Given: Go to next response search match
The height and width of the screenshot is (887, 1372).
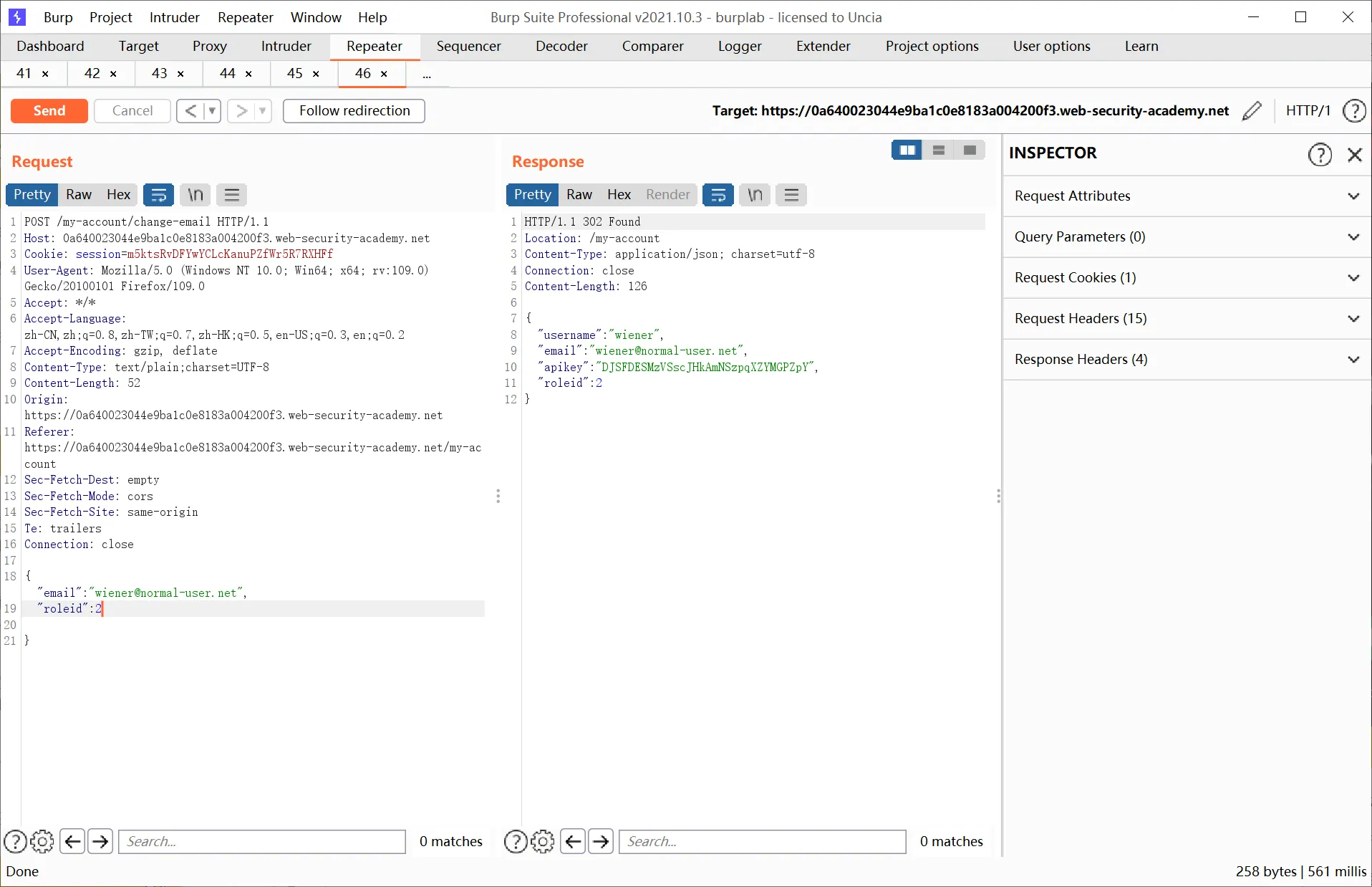Looking at the screenshot, I should tap(601, 841).
